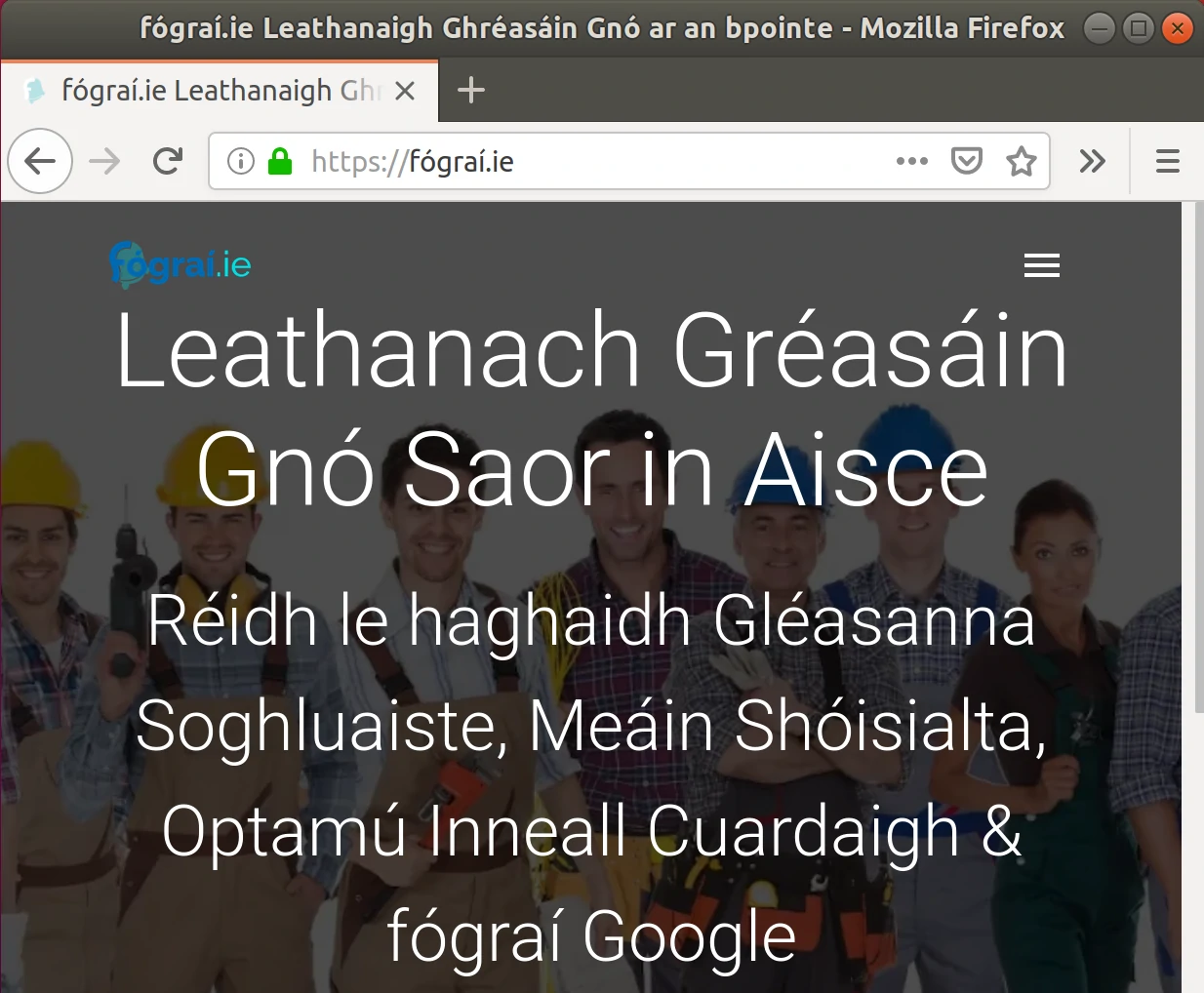The width and height of the screenshot is (1204, 993).
Task: Close the fógraí.ie tab
Action: [x=405, y=91]
